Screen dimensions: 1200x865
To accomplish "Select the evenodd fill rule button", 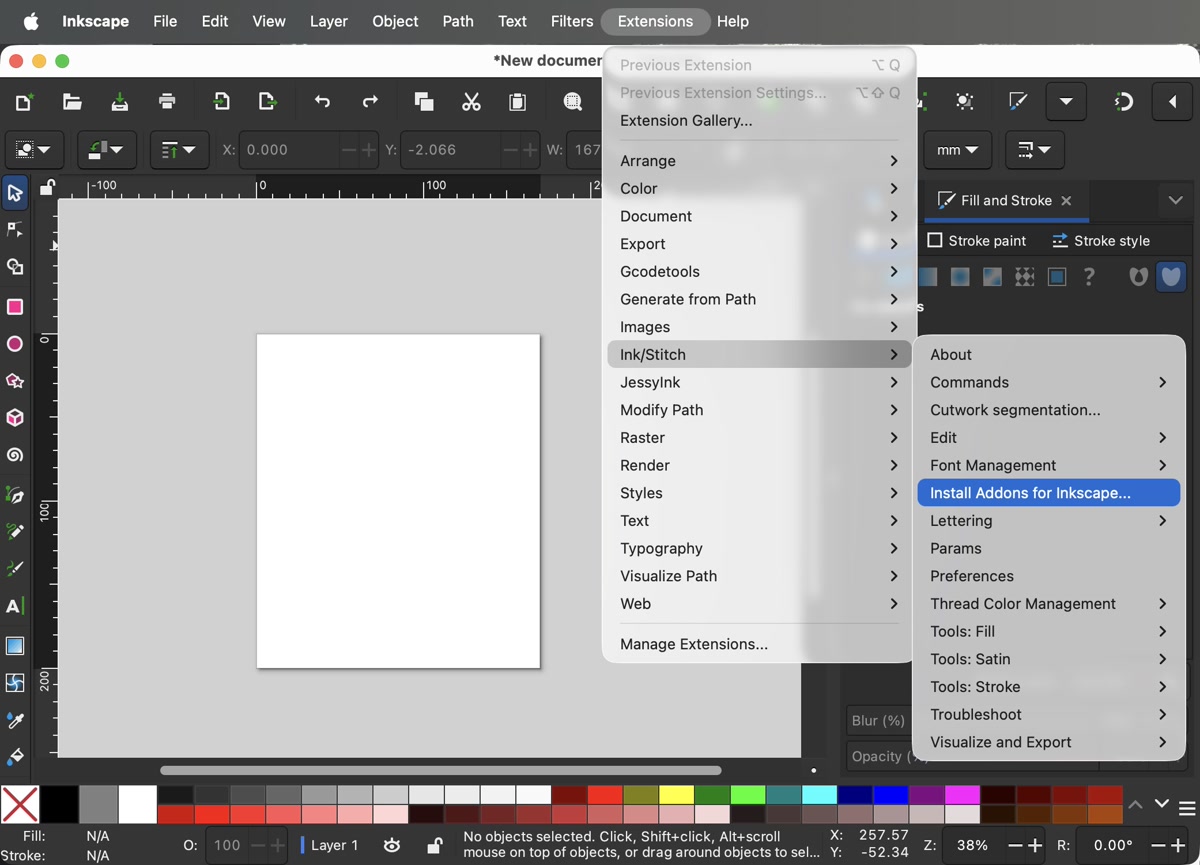I will [x=1138, y=277].
